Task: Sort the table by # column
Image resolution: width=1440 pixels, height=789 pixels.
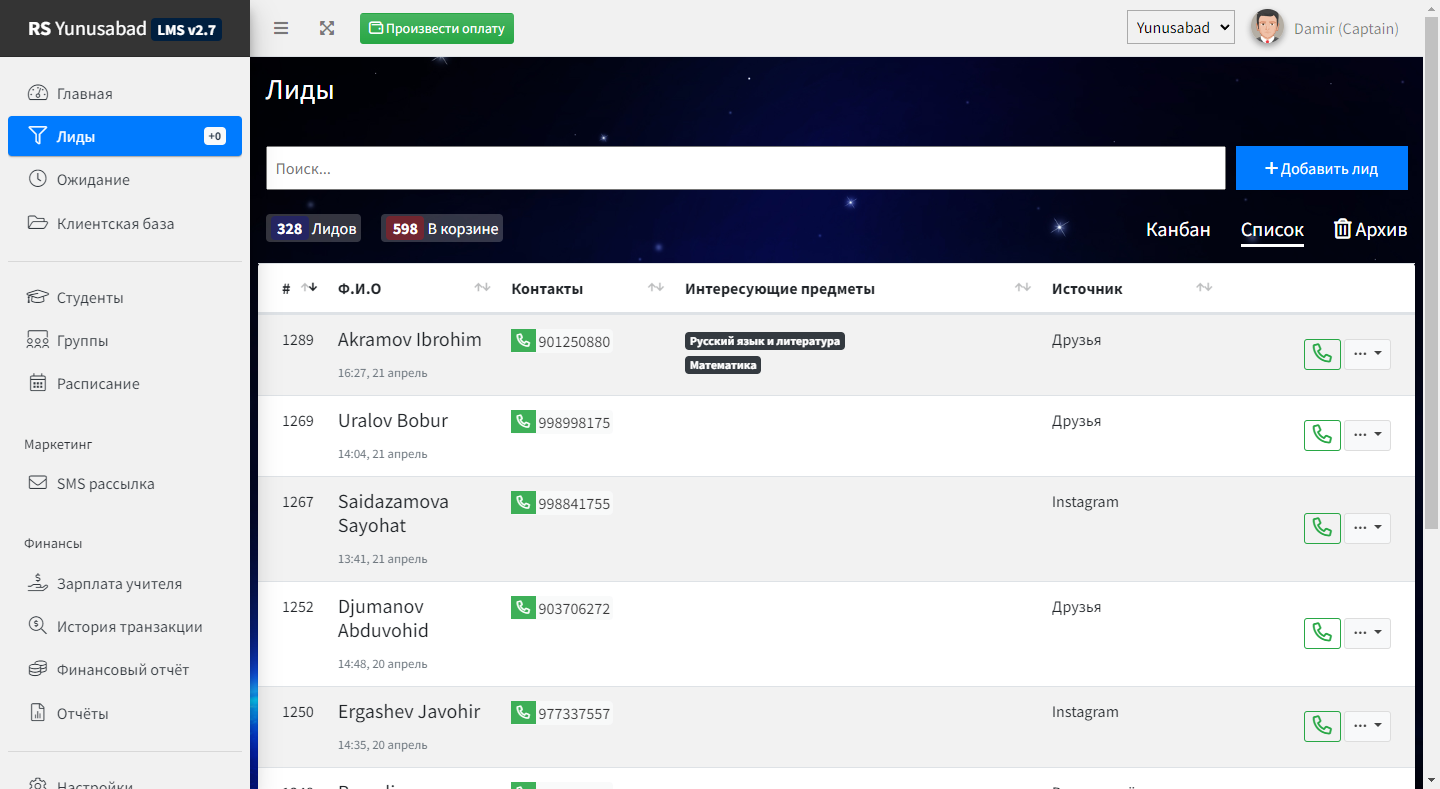Action: click(x=308, y=288)
